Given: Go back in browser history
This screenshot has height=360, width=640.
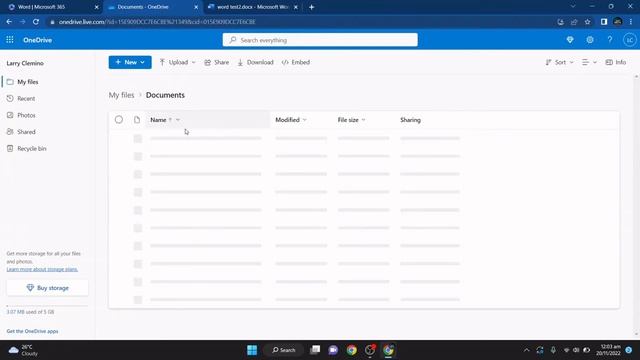Looking at the screenshot, I should 9,22.
